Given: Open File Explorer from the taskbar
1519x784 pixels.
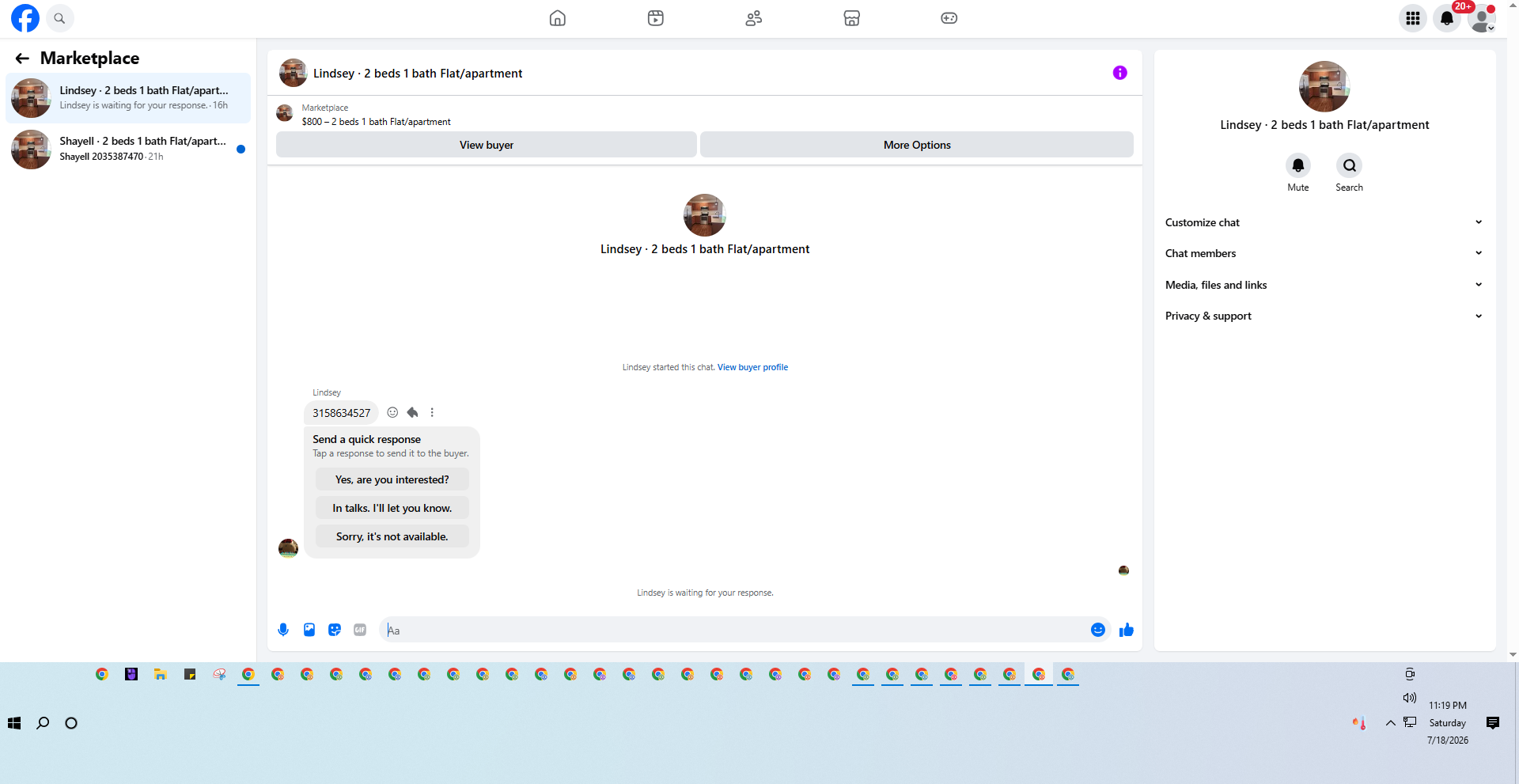Looking at the screenshot, I should click(x=161, y=674).
